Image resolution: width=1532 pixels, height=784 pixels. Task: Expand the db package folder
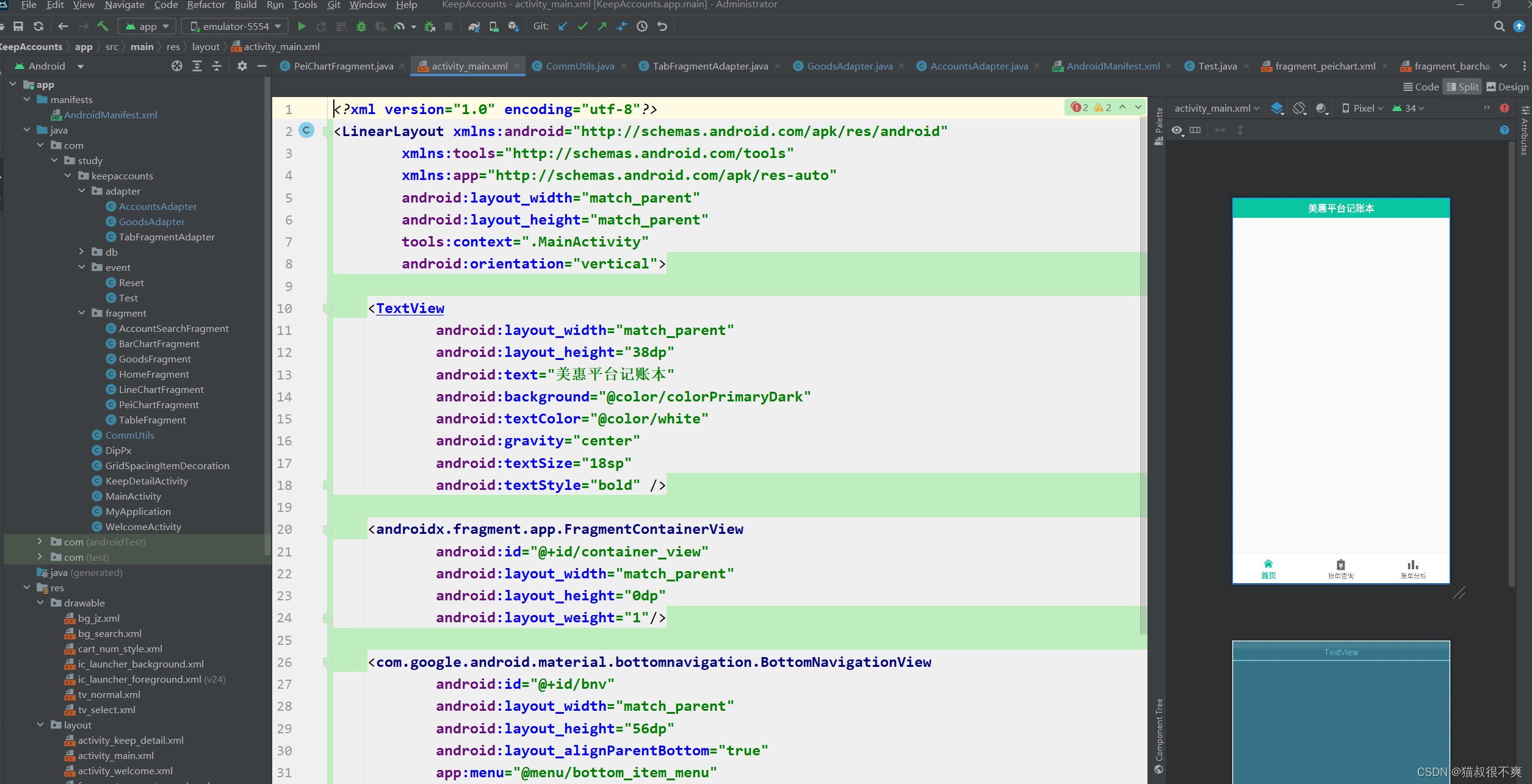point(82,252)
